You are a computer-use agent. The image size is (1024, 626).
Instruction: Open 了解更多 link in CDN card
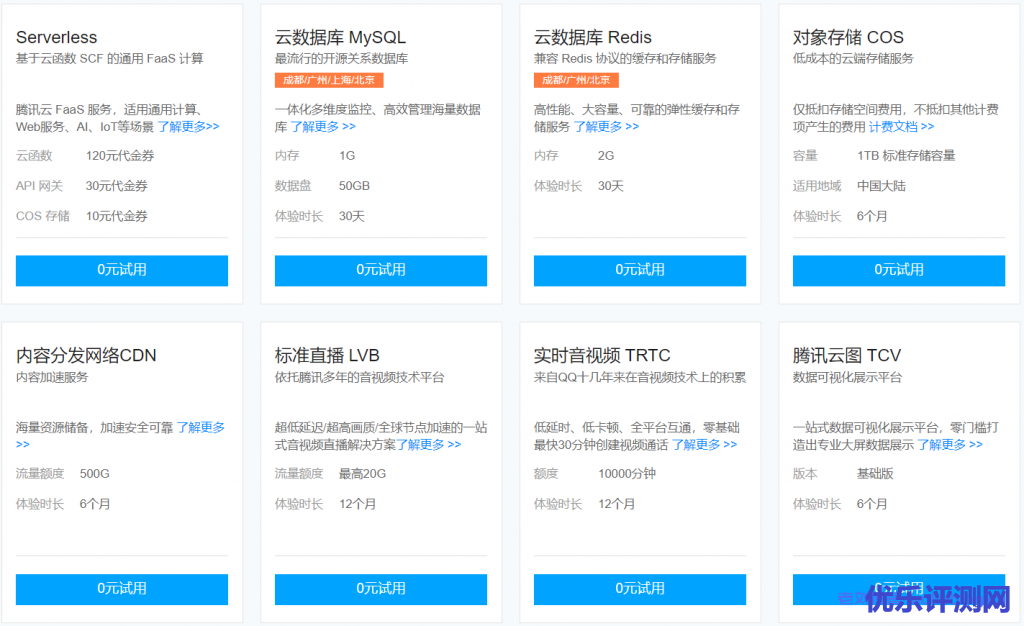(x=200, y=427)
